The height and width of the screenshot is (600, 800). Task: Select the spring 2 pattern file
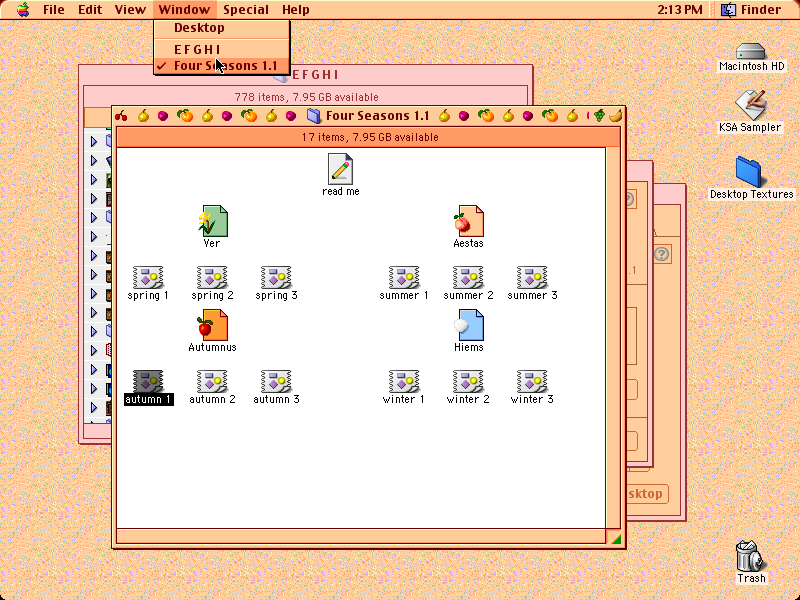coord(212,278)
